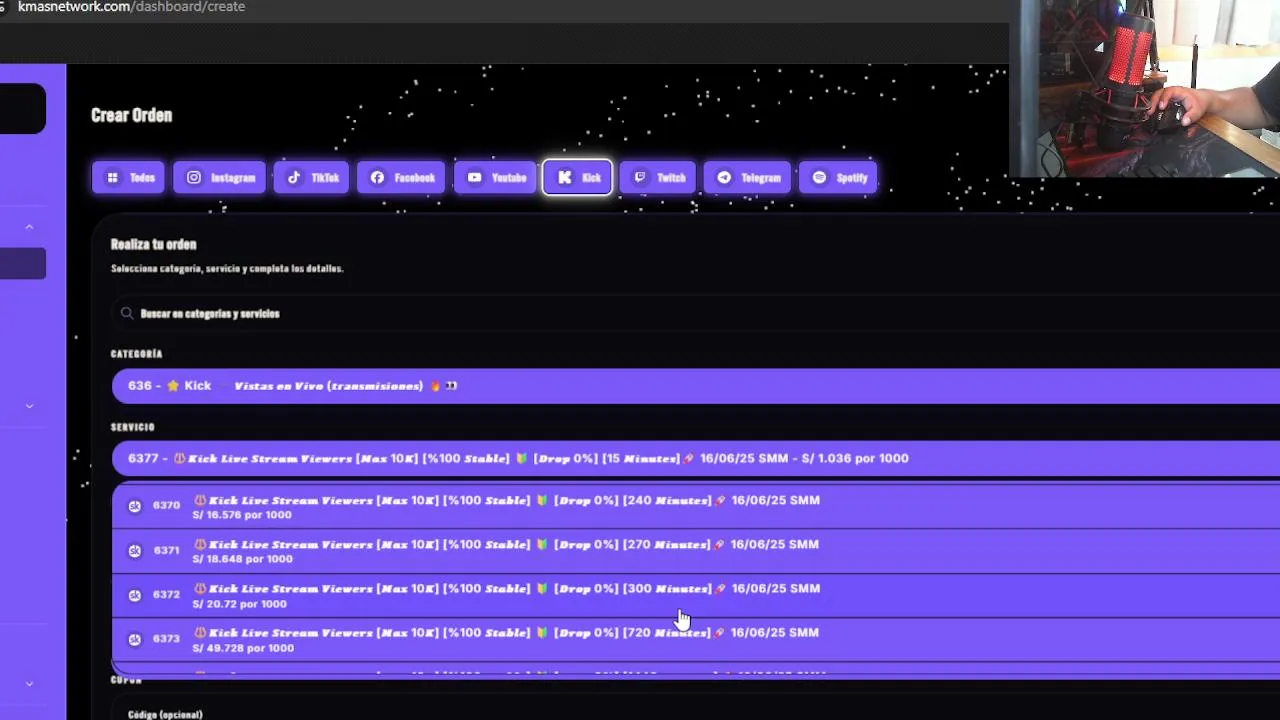This screenshot has width=1280, height=720.
Task: Click the search categories and services field
Action: pyautogui.click(x=695, y=313)
